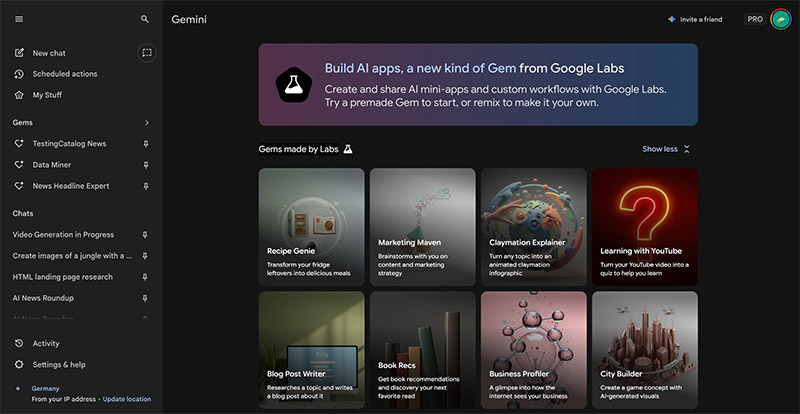
Task: Open the Learning with YouTube gem card
Action: pyautogui.click(x=644, y=226)
